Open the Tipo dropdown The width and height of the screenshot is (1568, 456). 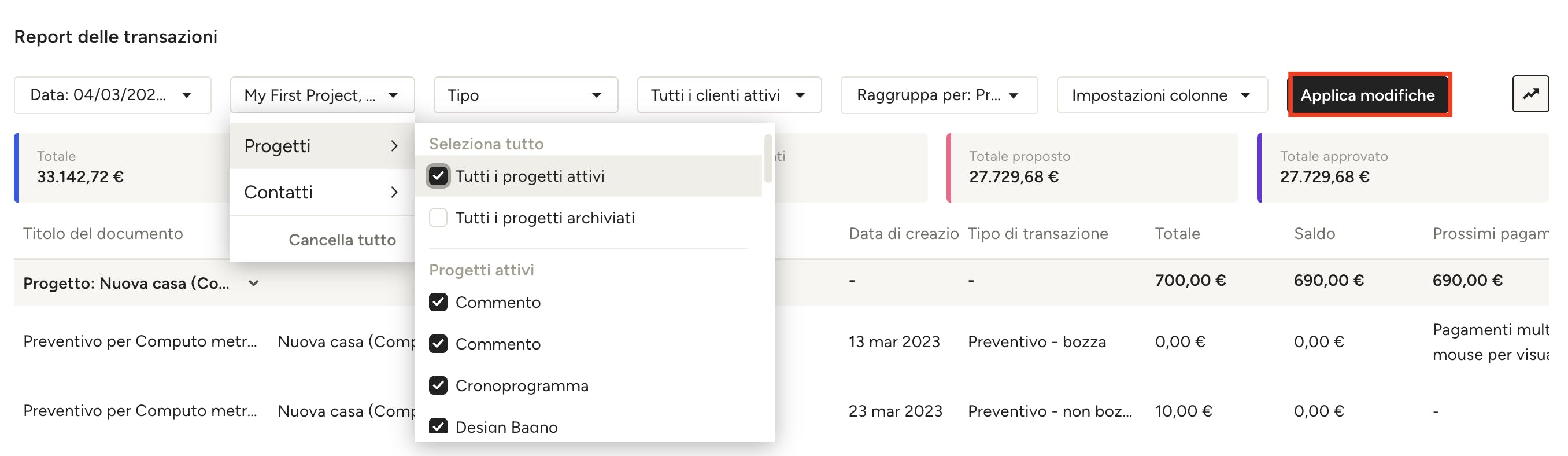pos(526,95)
